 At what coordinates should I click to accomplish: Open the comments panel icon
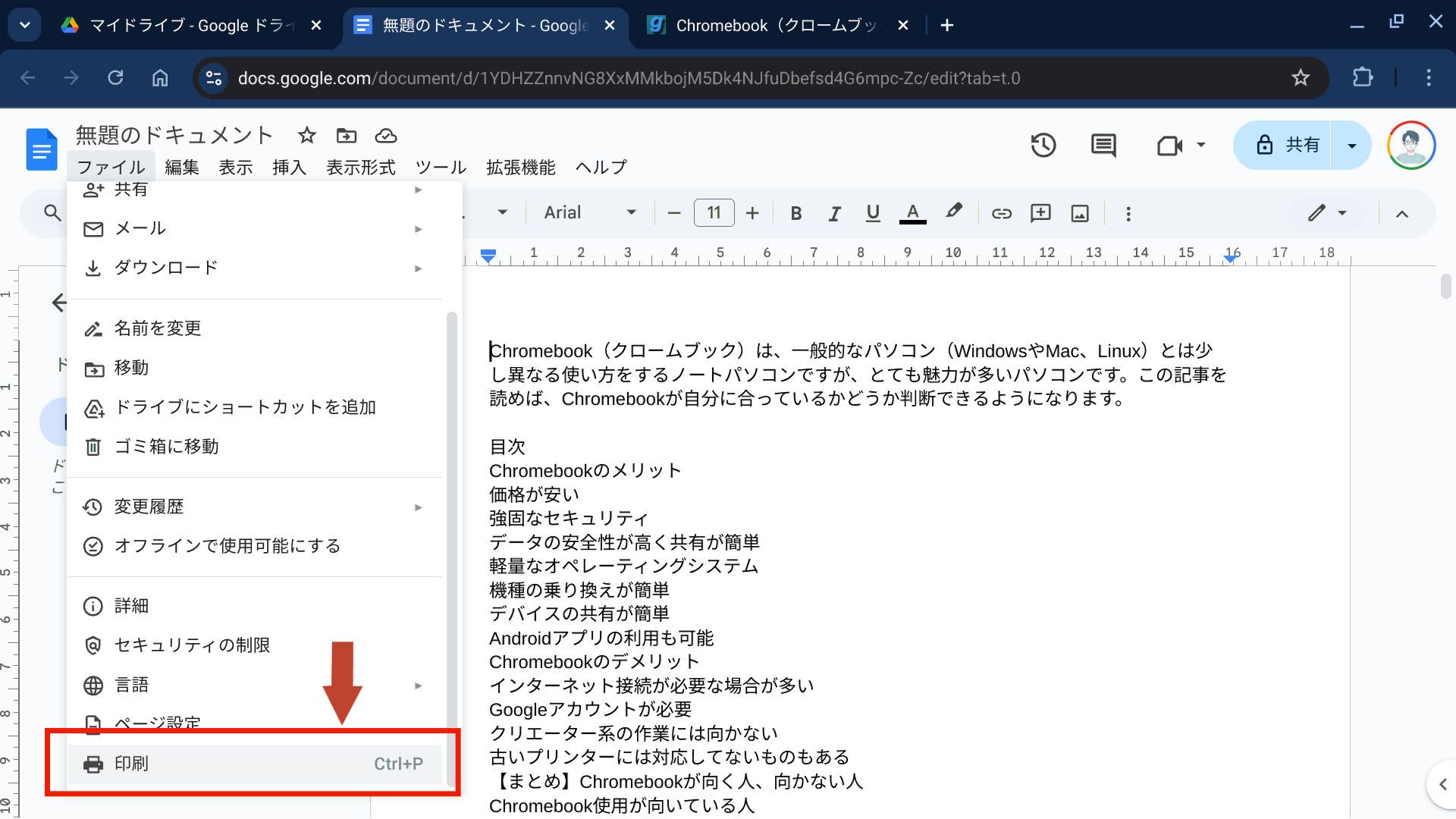(x=1103, y=145)
